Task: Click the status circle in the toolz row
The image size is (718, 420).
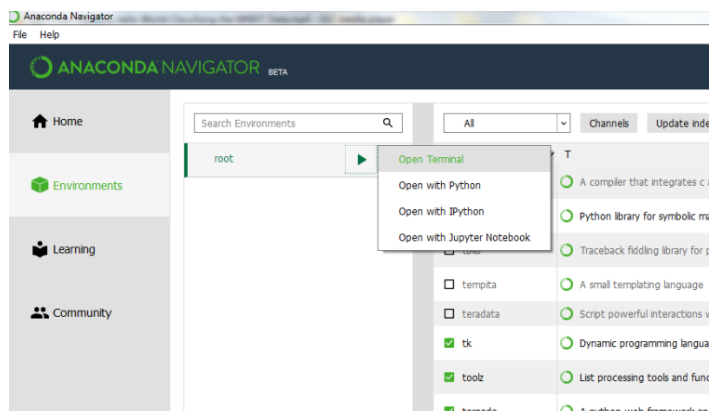Action: tap(566, 377)
